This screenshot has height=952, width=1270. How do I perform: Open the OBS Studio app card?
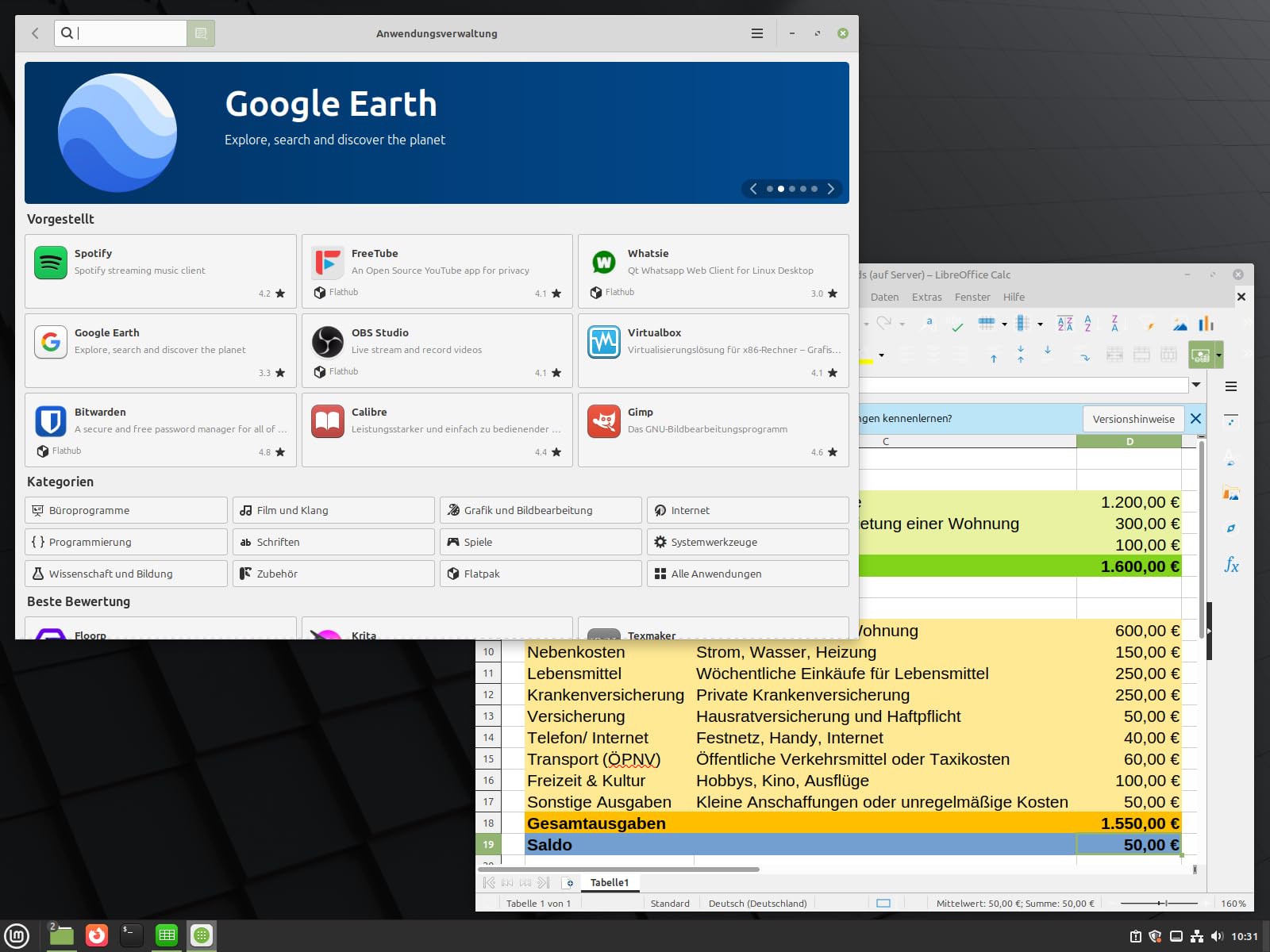click(437, 351)
